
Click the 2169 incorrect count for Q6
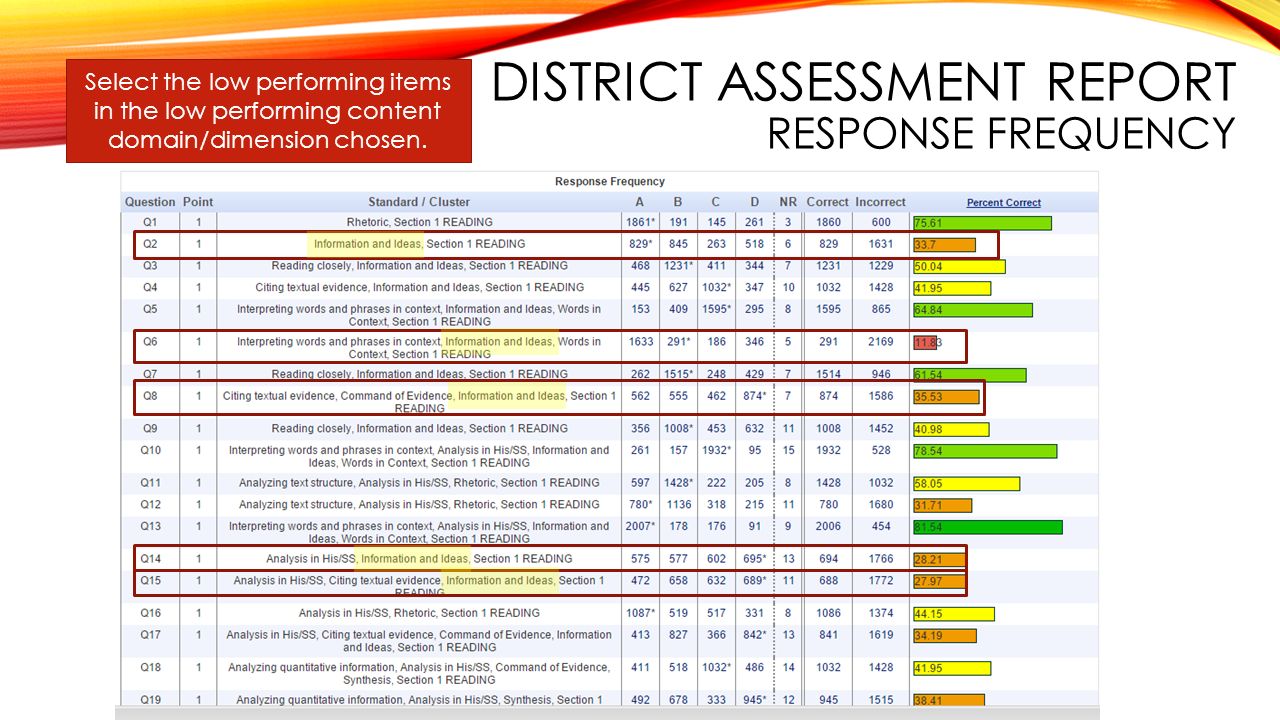(880, 342)
